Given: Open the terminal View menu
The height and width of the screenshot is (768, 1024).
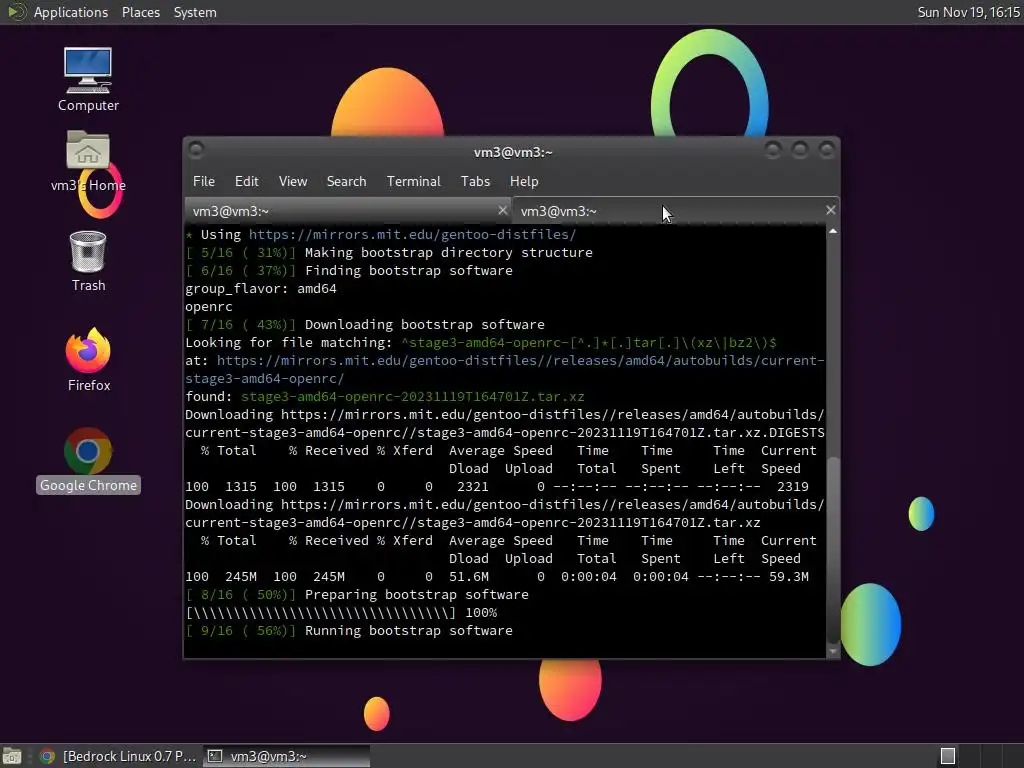Looking at the screenshot, I should [293, 182].
